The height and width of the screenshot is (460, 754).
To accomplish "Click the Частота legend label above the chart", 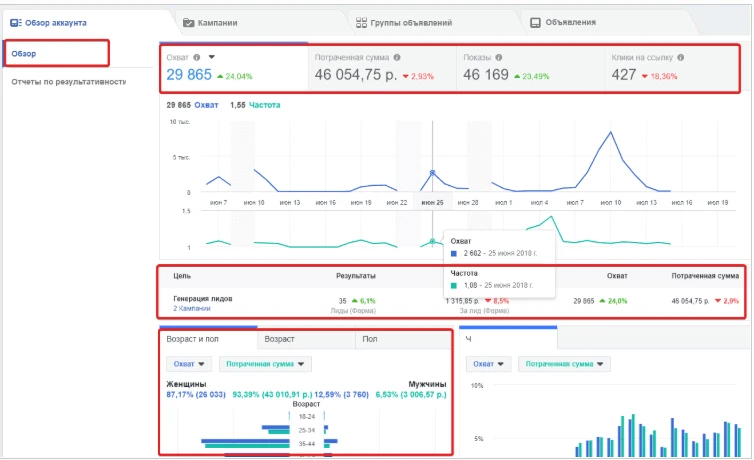I will pos(264,105).
